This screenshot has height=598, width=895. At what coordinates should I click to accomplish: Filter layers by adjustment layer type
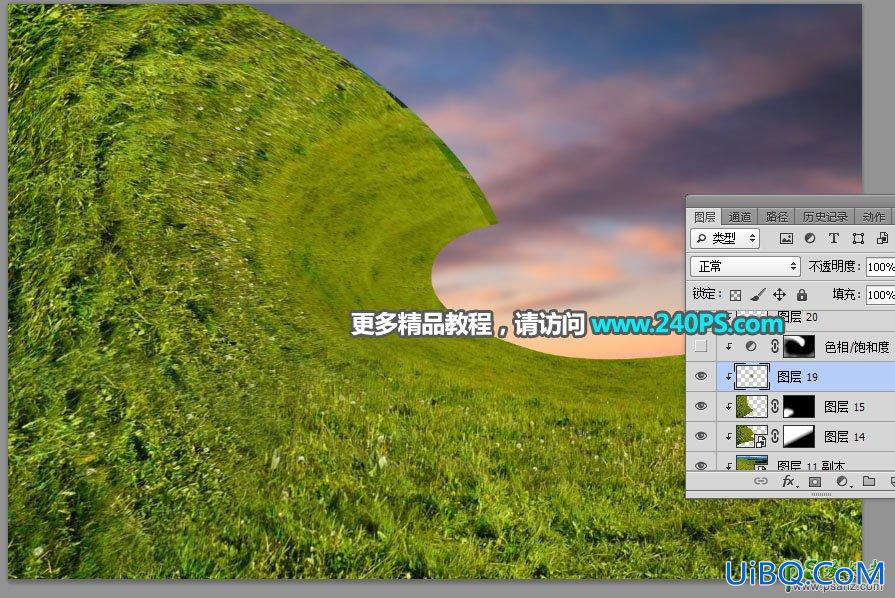[x=810, y=239]
